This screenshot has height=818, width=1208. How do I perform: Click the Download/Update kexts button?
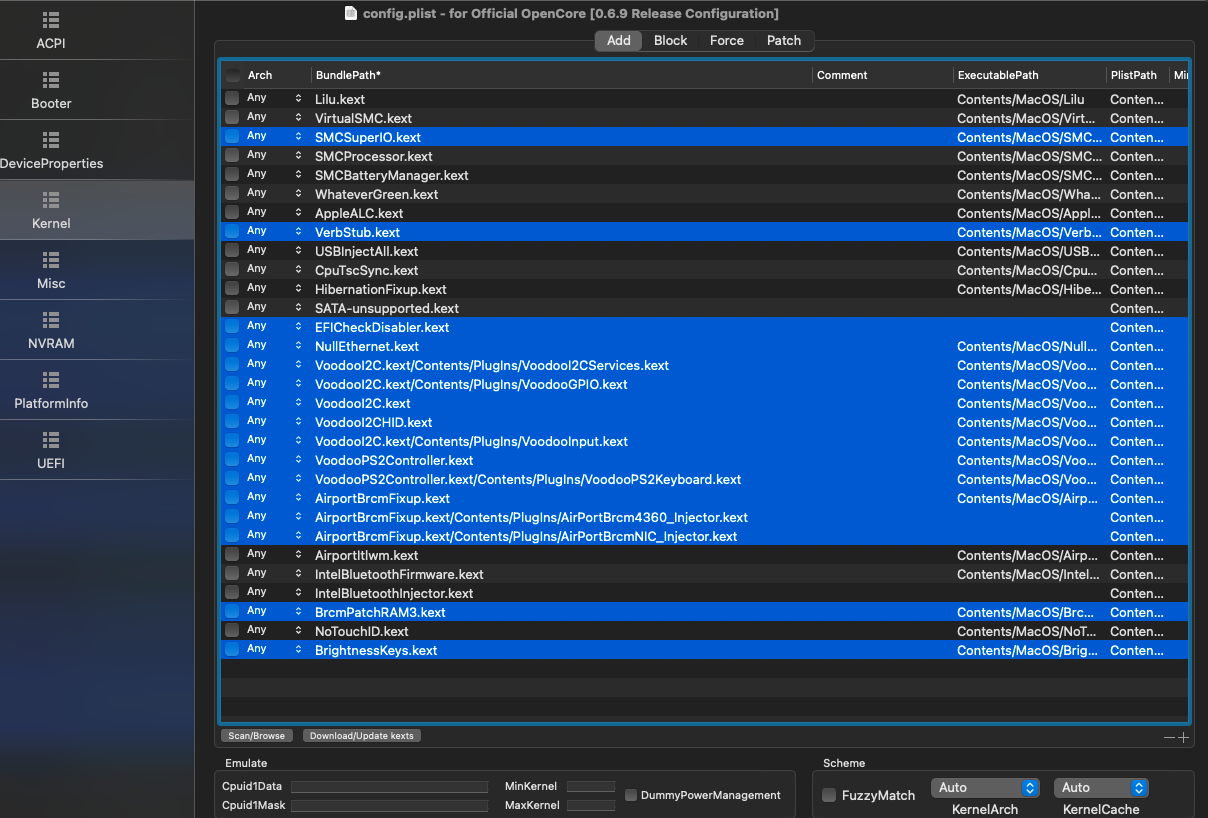click(x=362, y=736)
